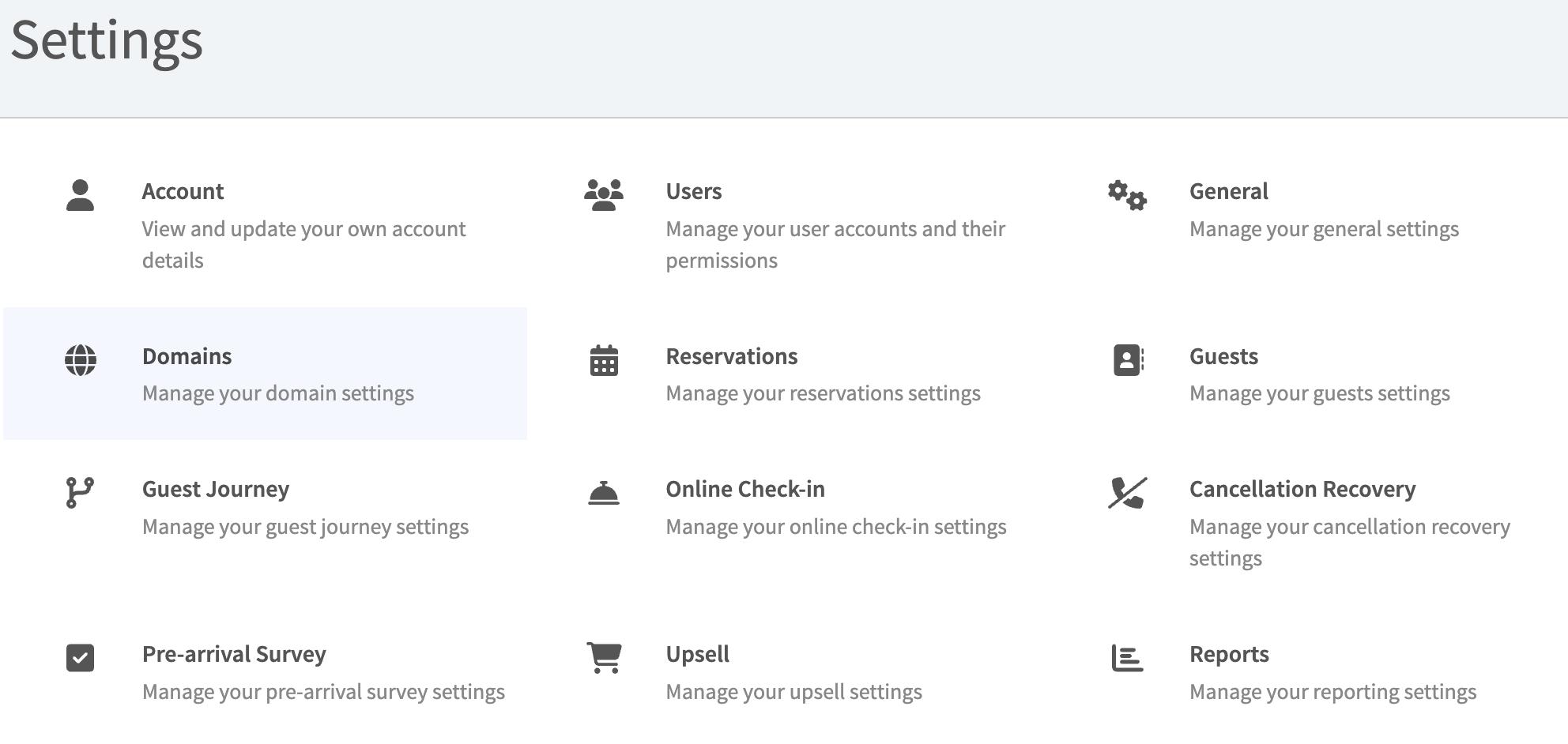Go to General settings heading

[1228, 191]
